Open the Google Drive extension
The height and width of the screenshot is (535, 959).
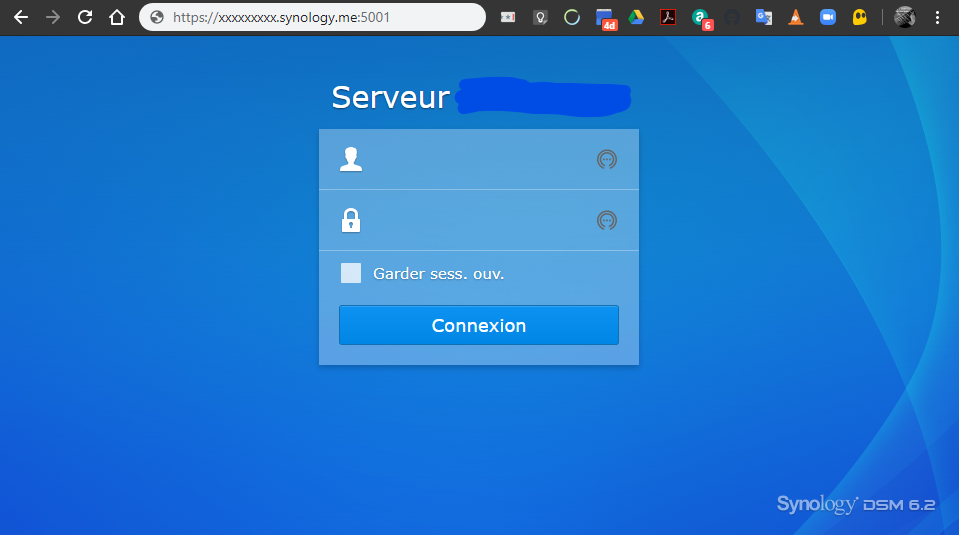point(636,17)
